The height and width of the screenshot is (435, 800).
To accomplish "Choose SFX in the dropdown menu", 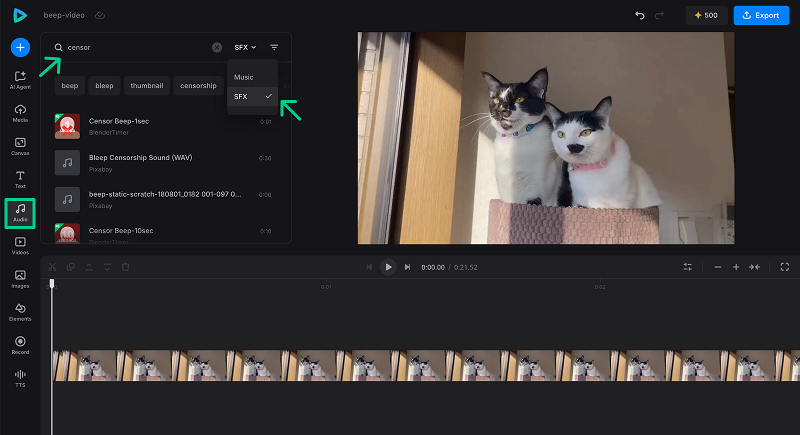I will (253, 96).
